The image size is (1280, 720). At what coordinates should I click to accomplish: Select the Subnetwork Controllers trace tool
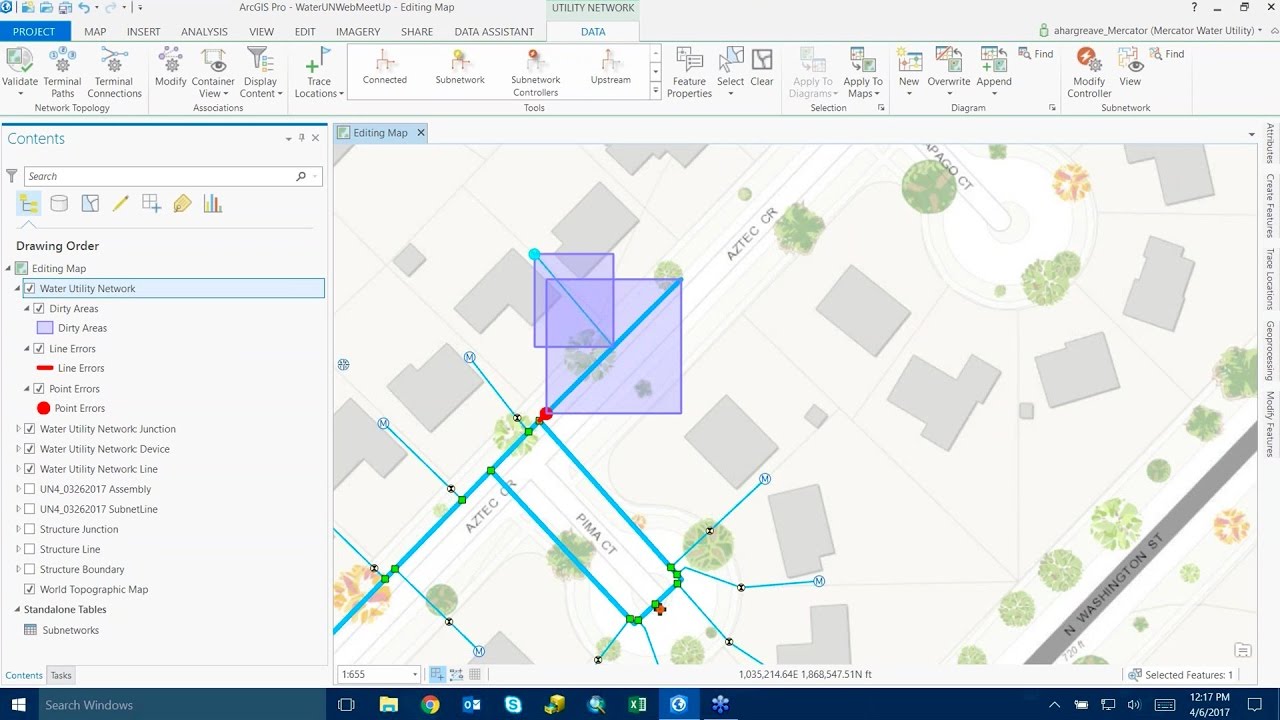[x=535, y=72]
